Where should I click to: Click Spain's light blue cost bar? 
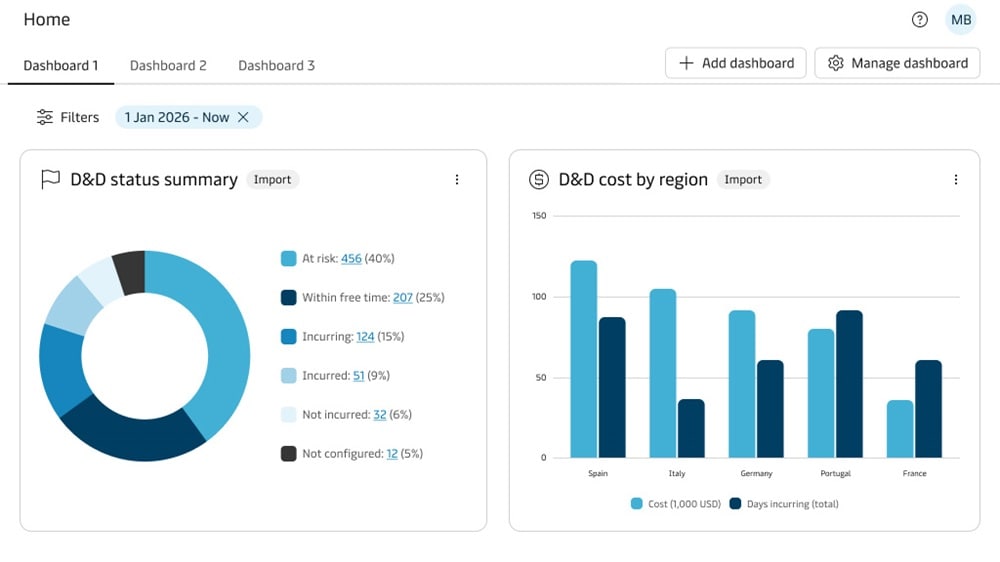[x=584, y=360]
